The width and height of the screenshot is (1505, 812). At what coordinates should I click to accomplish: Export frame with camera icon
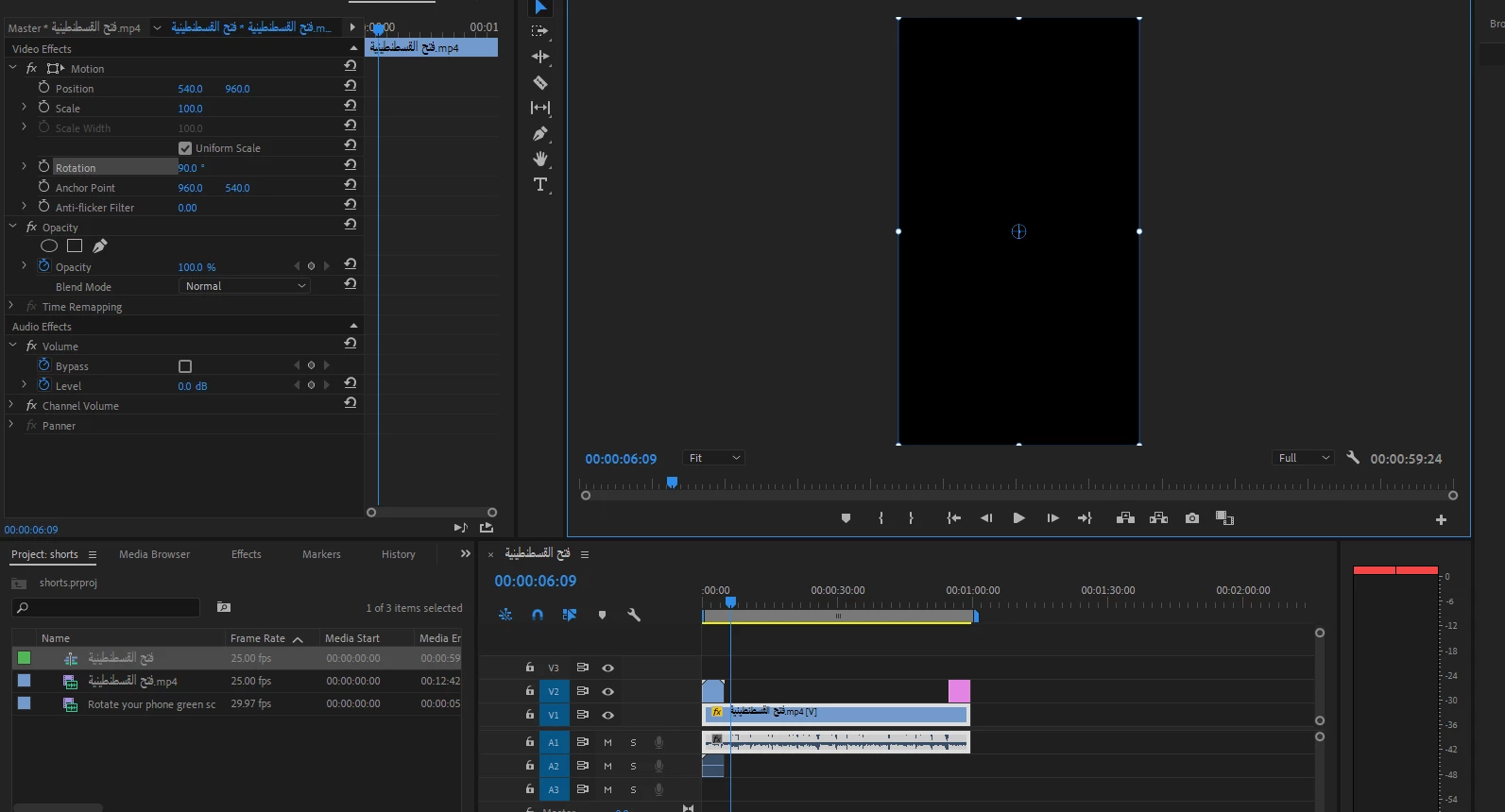(x=1192, y=518)
